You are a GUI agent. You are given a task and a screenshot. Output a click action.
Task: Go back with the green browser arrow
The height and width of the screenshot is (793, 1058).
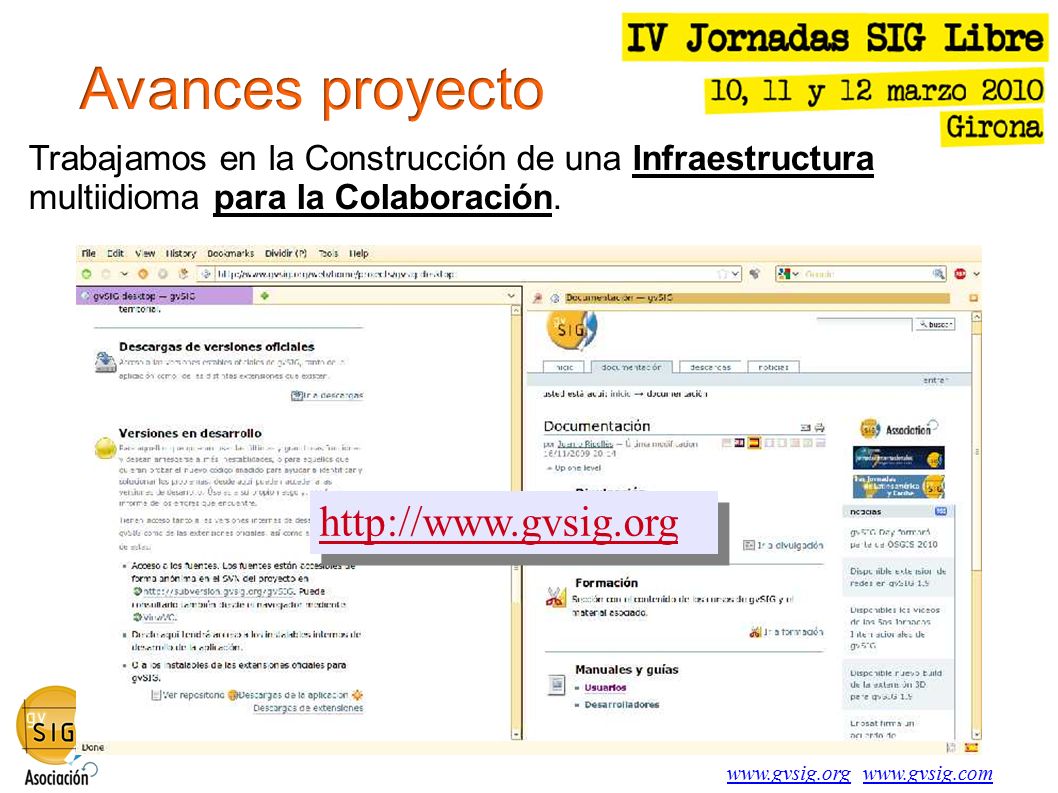pyautogui.click(x=86, y=274)
